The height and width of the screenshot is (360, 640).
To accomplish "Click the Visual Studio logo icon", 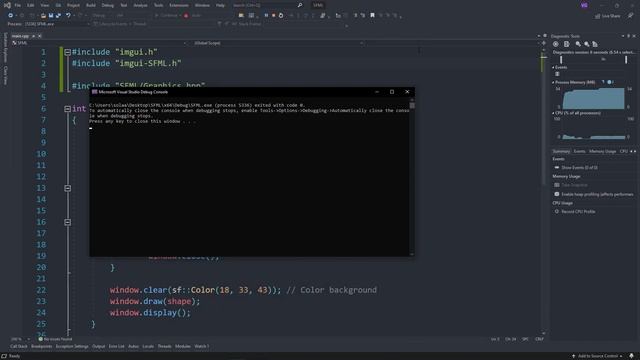I will (7, 5).
